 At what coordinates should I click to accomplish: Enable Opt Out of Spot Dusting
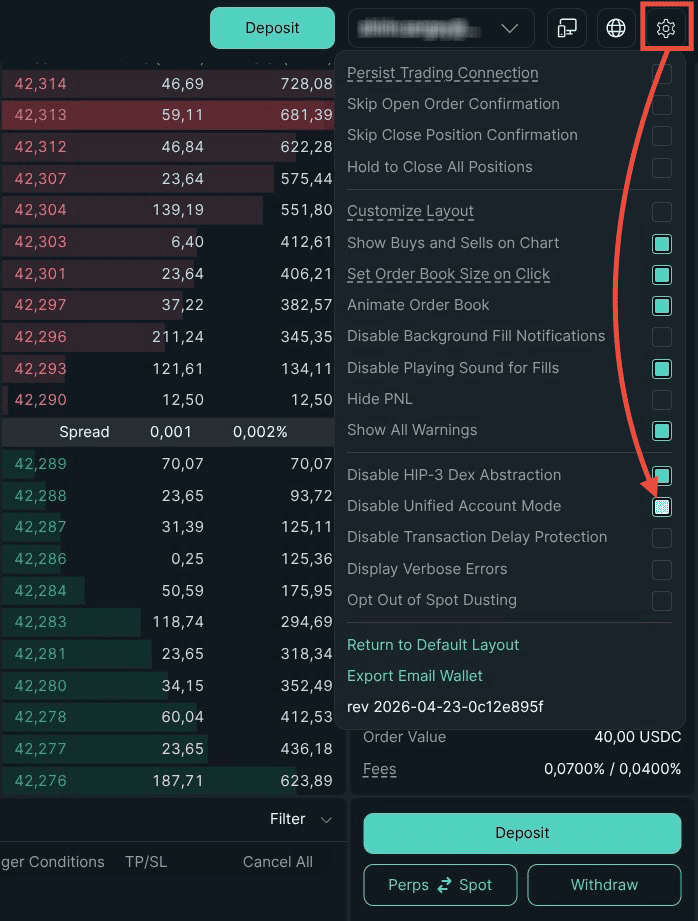(x=662, y=600)
